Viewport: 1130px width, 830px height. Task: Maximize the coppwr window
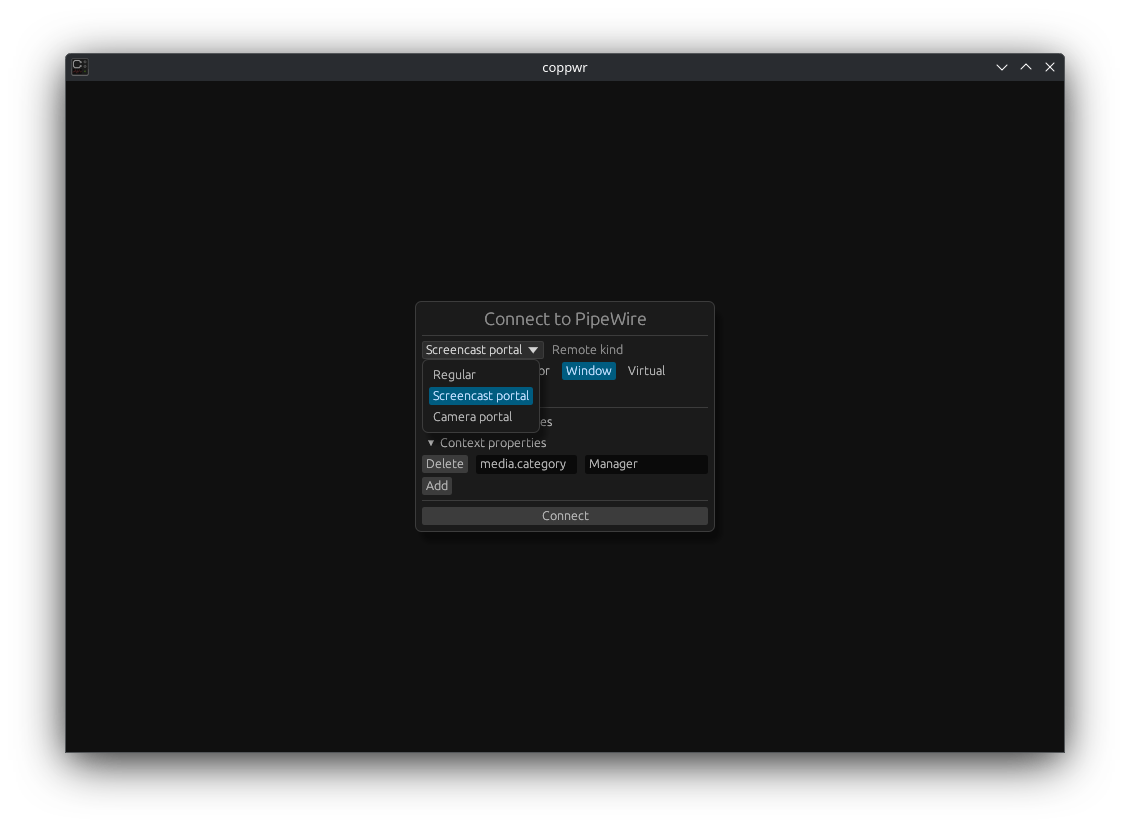coord(1026,67)
